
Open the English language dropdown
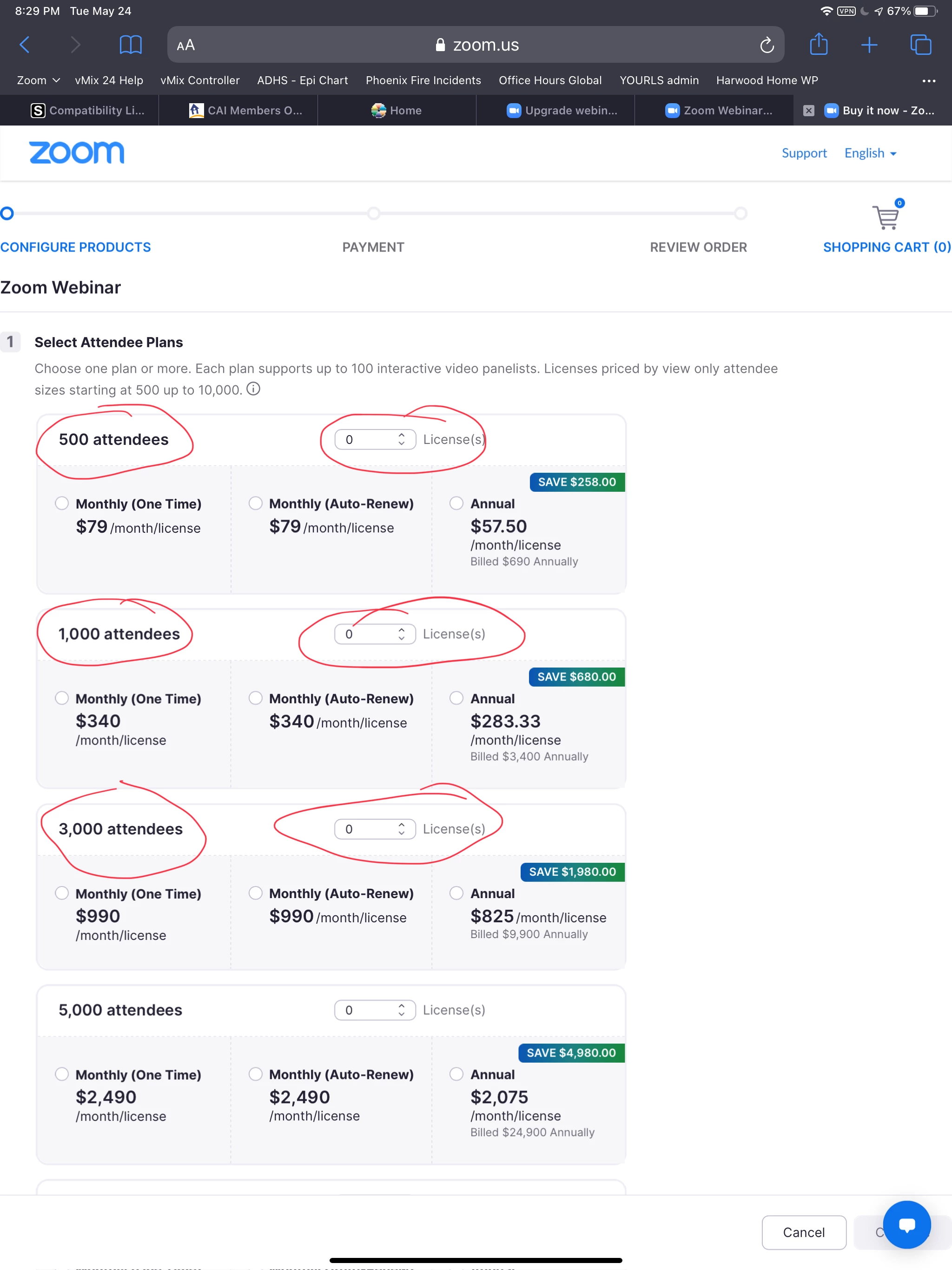point(870,153)
